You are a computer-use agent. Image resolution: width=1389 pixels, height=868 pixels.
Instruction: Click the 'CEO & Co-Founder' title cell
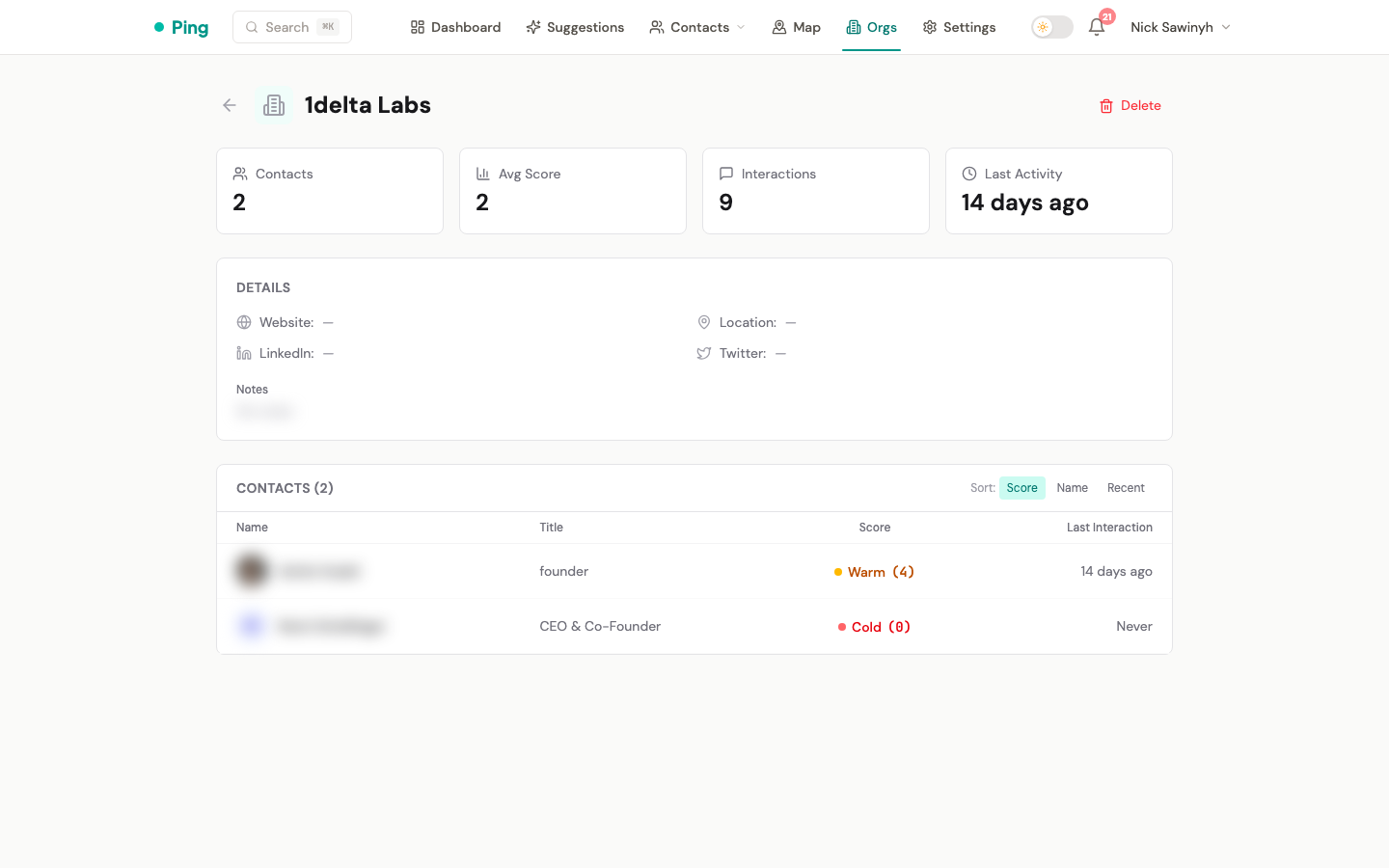[x=600, y=626]
